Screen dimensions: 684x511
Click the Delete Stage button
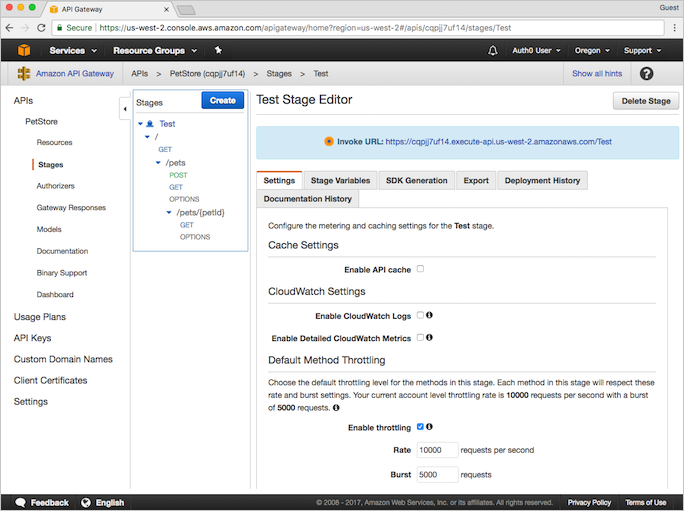click(x=646, y=101)
